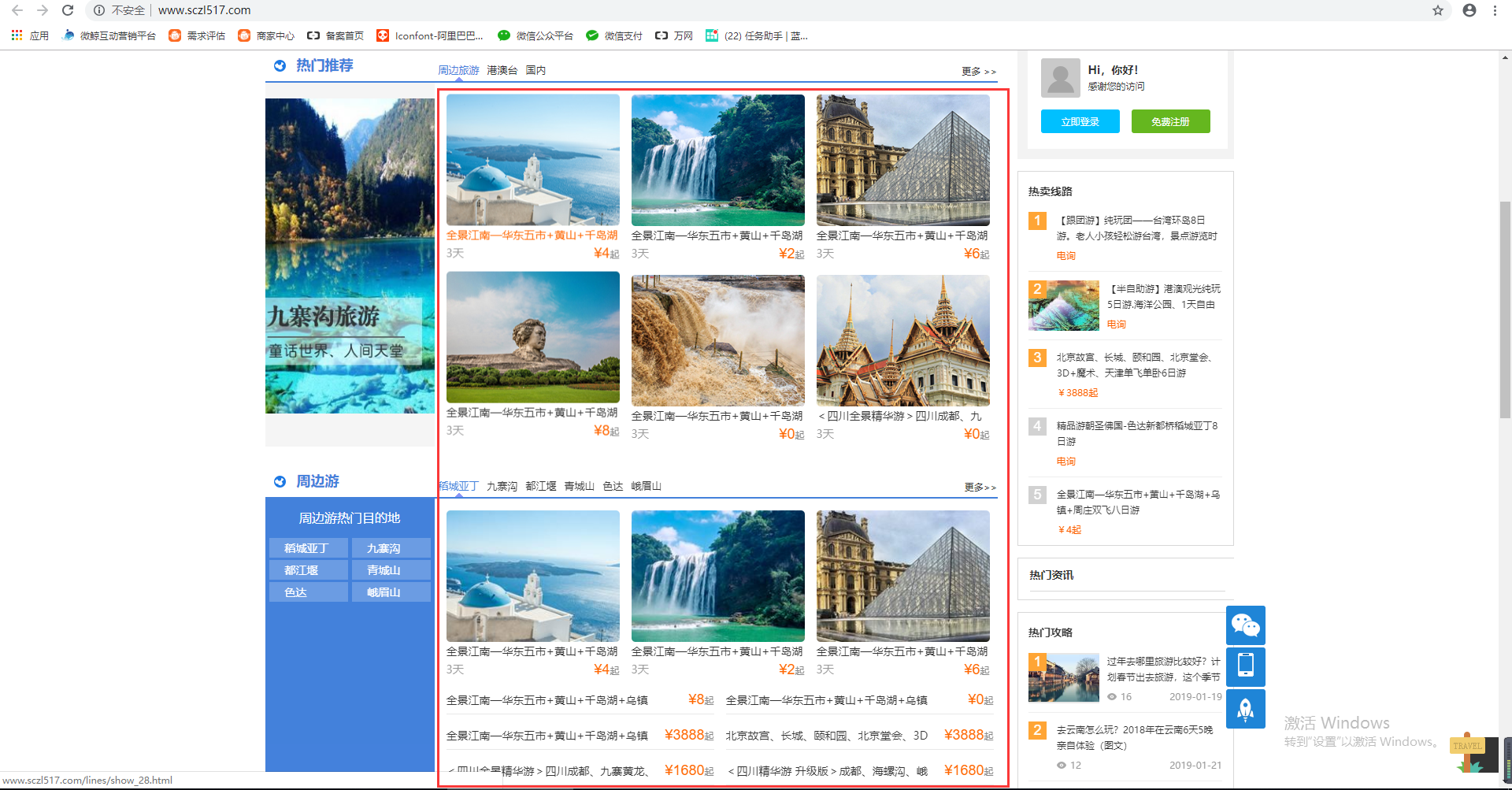Bookmark this page with the star icon

[1438, 10]
